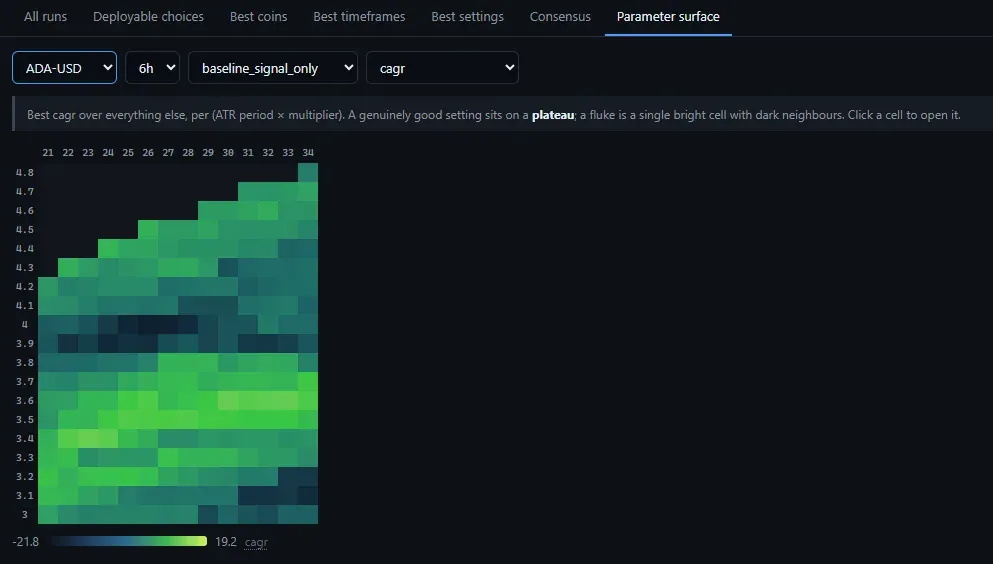Viewport: 993px width, 564px height.
Task: Open the ADA-USD coin dropdown
Action: click(x=65, y=68)
